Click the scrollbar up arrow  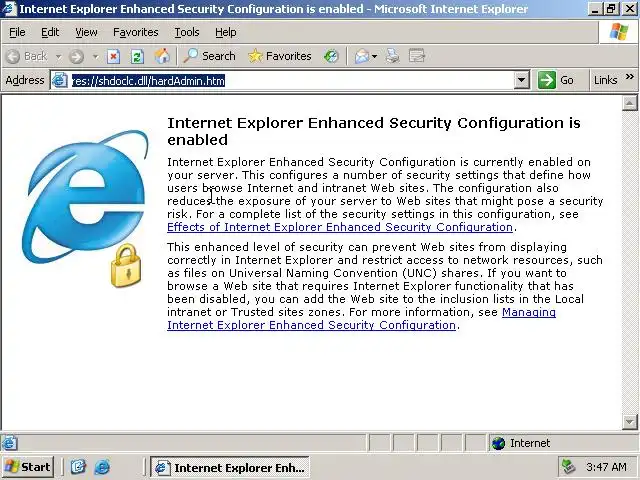point(629,103)
